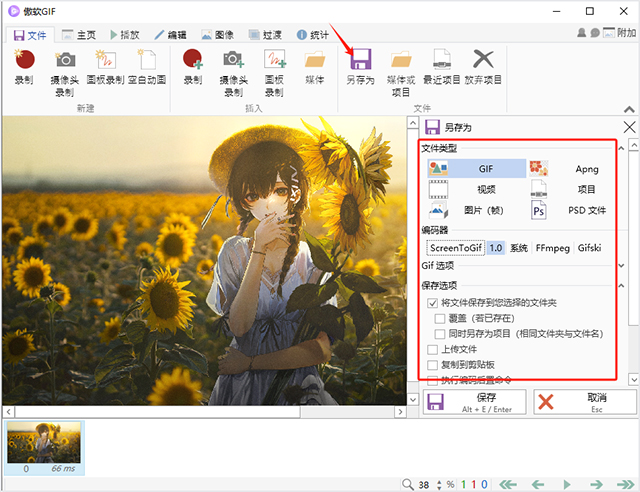
Task: Enable the 覆盖 (若已存在) checkbox
Action: point(440,318)
